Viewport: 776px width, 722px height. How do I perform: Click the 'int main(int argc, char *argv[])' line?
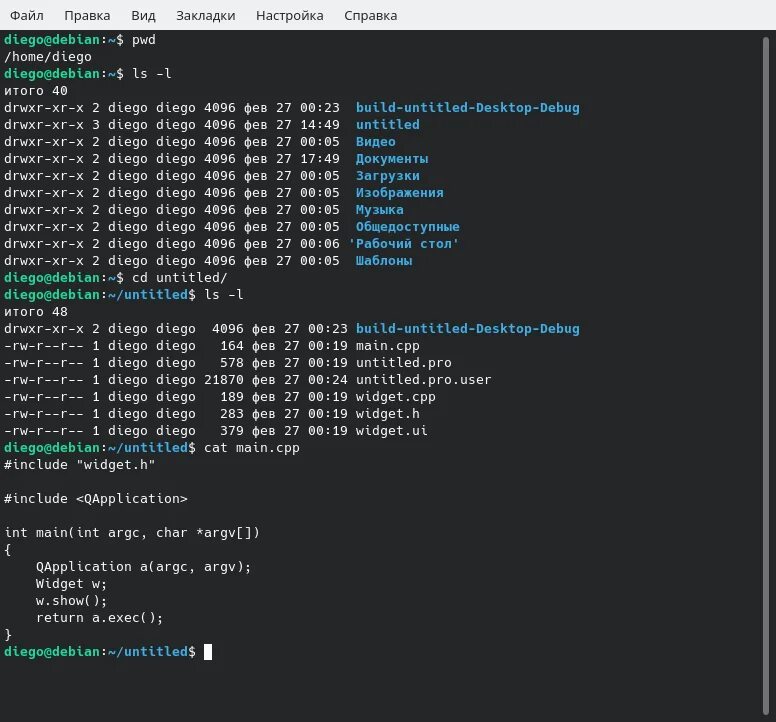tap(132, 532)
